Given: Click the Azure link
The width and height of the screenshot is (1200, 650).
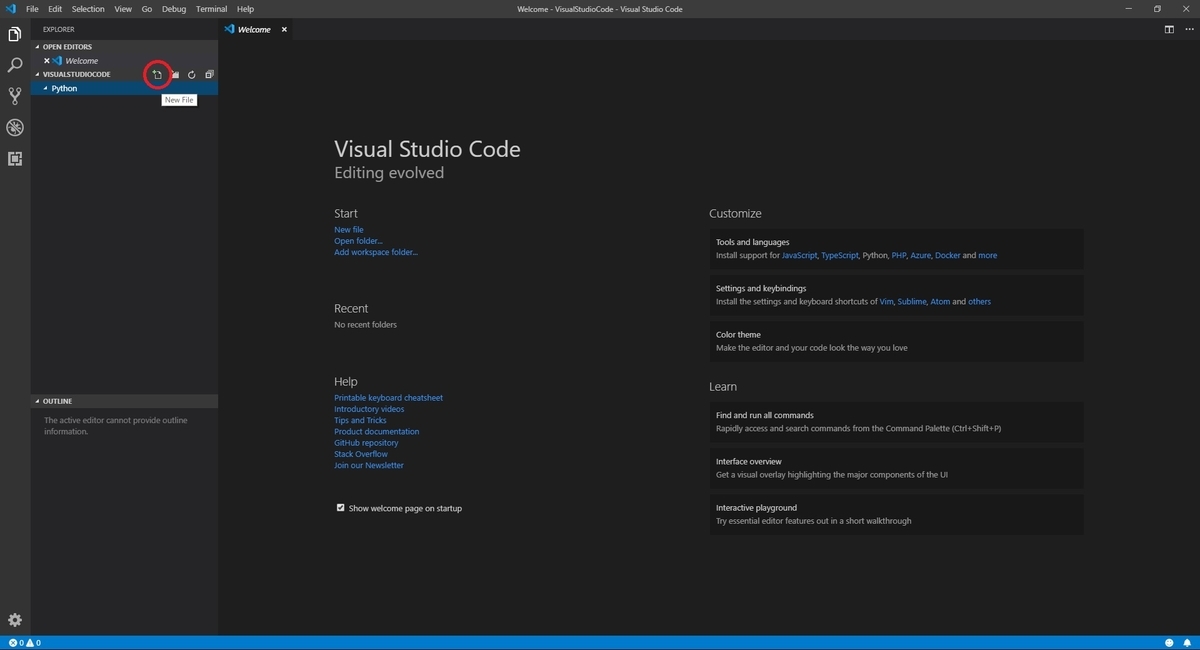Looking at the screenshot, I should (920, 256).
